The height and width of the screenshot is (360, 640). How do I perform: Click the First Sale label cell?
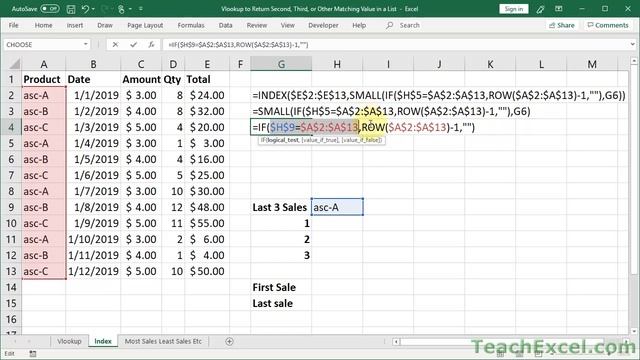281,287
